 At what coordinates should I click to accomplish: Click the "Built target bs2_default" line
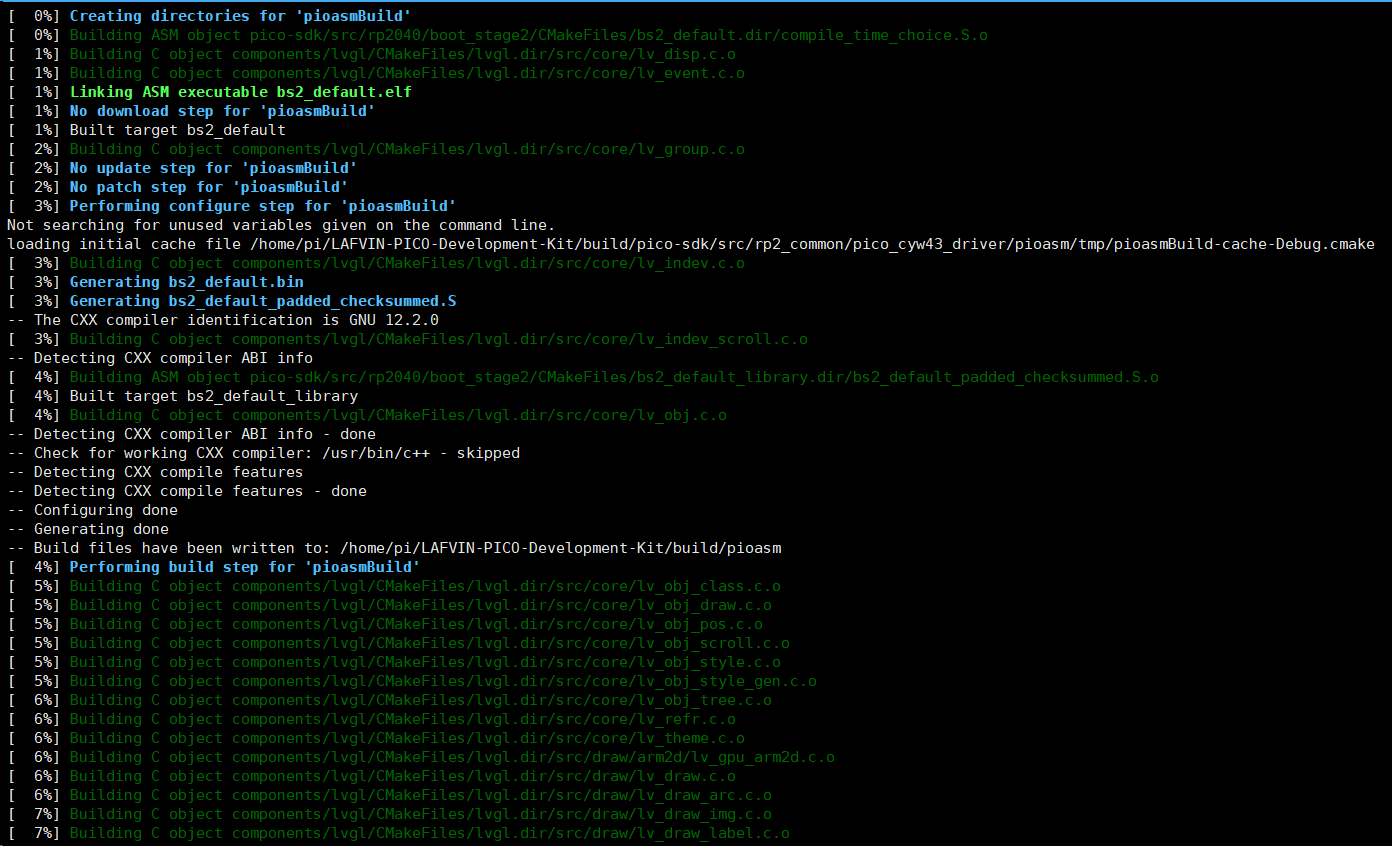point(146,130)
